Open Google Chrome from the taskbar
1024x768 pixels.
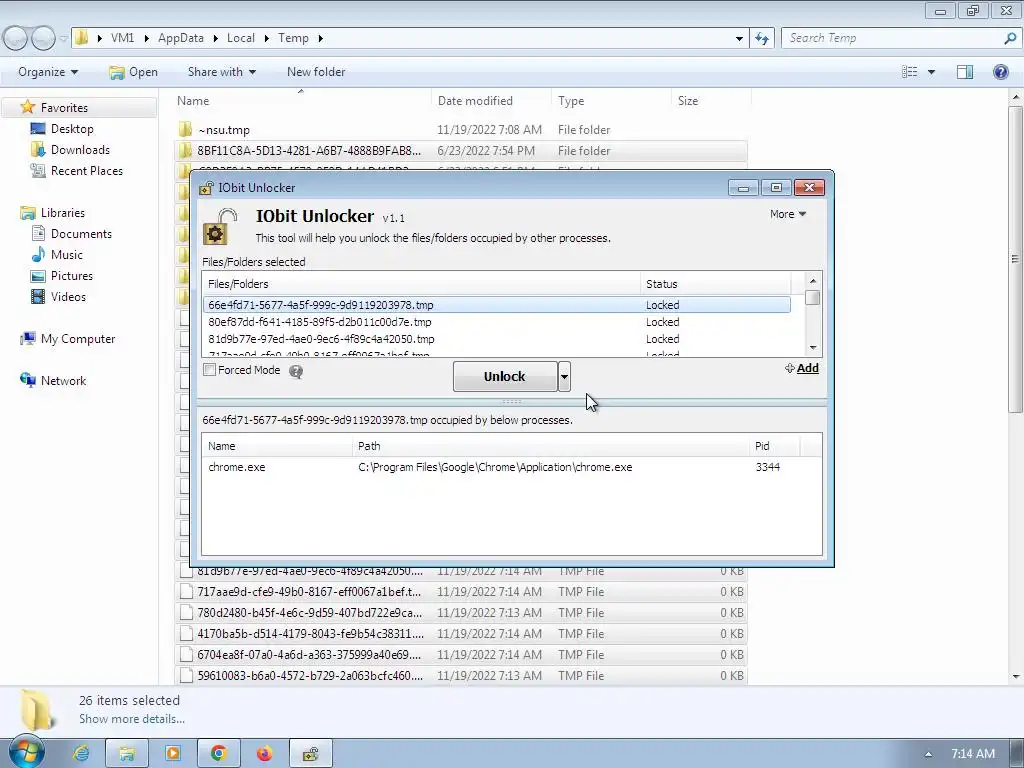coord(219,753)
